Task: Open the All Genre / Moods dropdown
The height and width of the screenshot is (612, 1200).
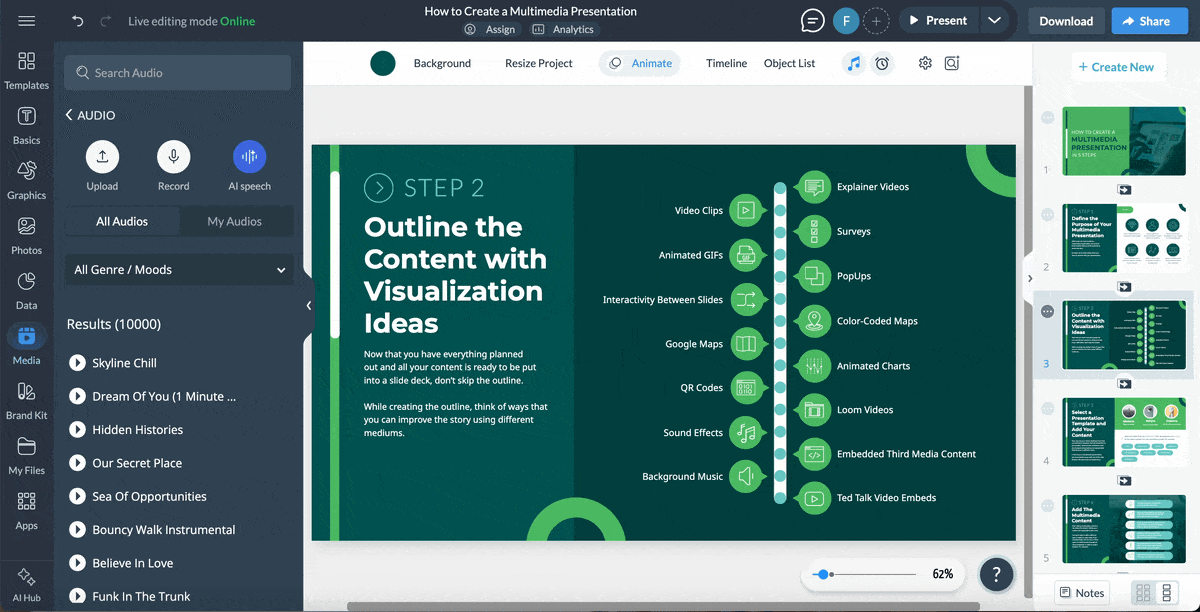Action: pos(180,270)
